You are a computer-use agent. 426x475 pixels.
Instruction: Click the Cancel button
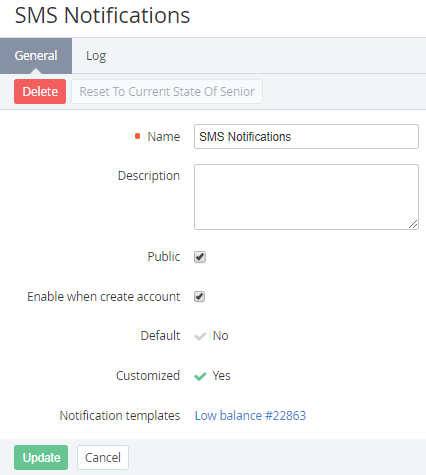(103, 458)
